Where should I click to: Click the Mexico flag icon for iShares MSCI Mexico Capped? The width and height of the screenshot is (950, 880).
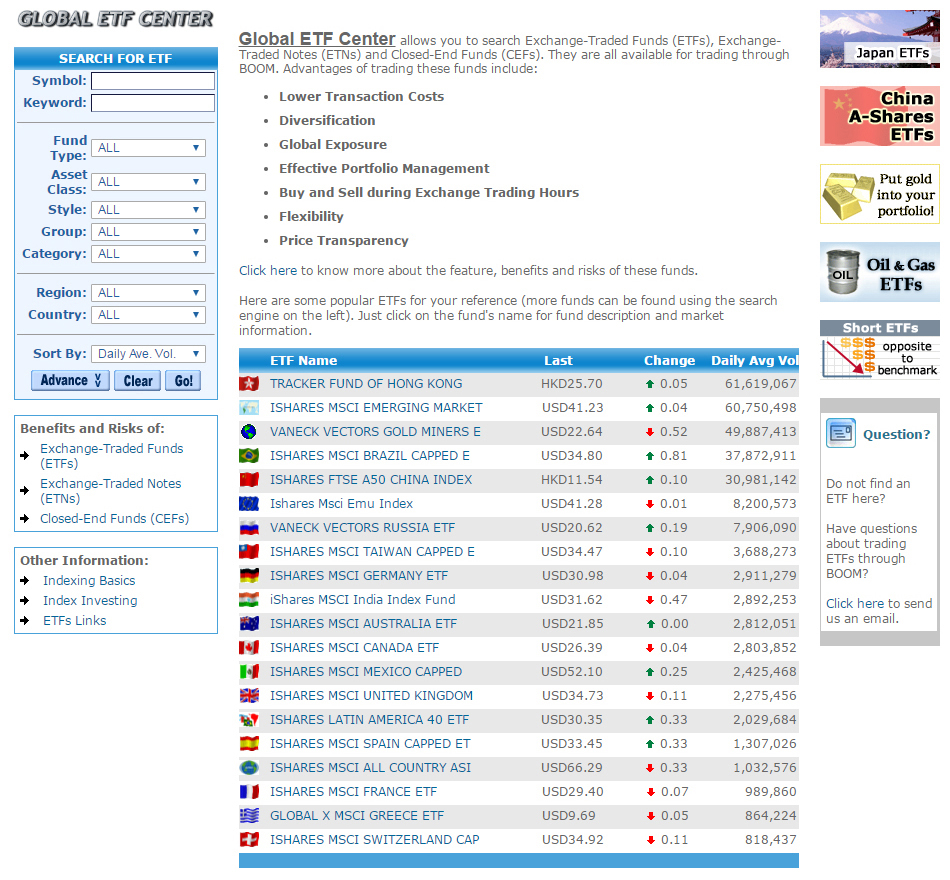coord(249,672)
